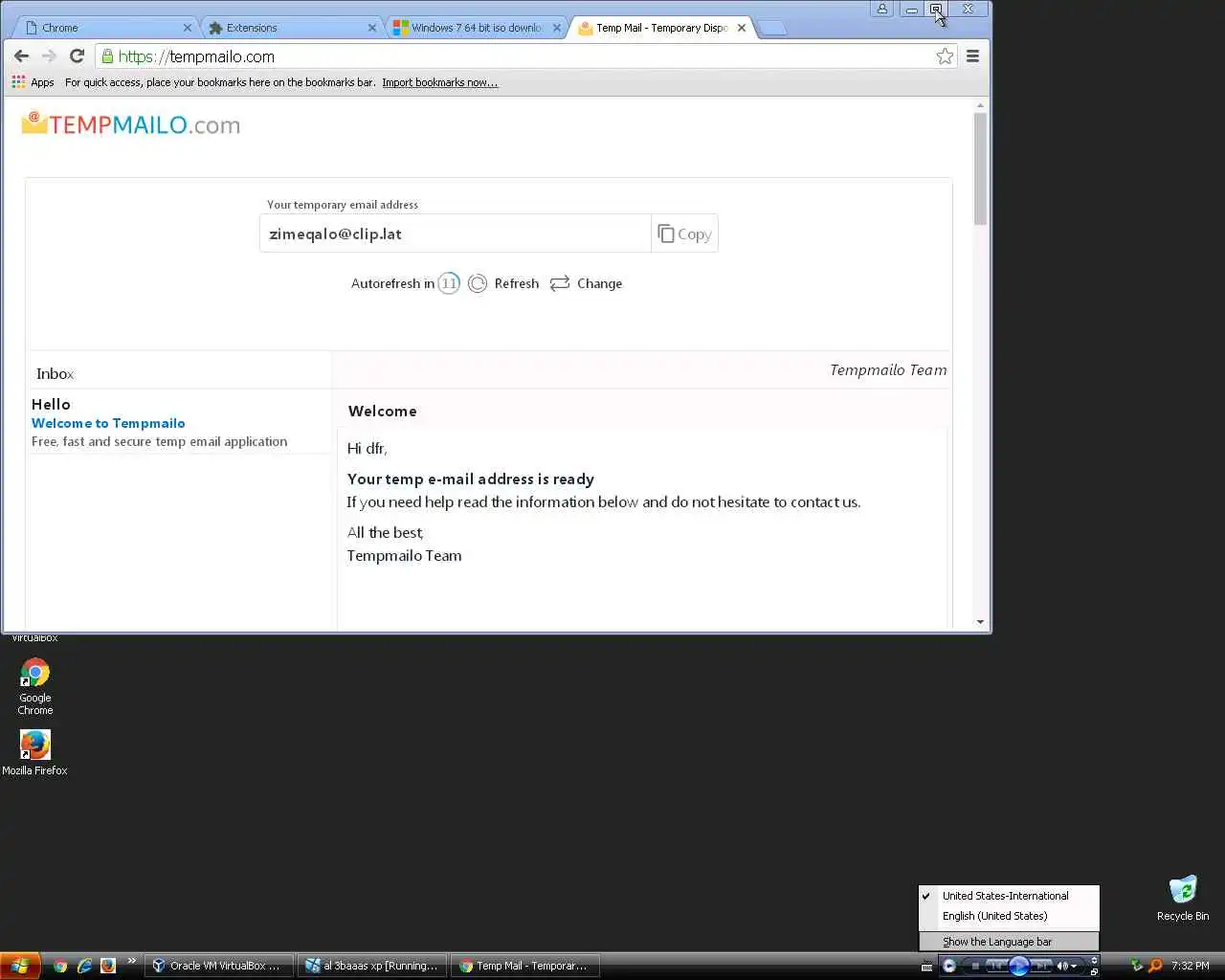
Task: Click the Inbox heading
Action: point(55,374)
